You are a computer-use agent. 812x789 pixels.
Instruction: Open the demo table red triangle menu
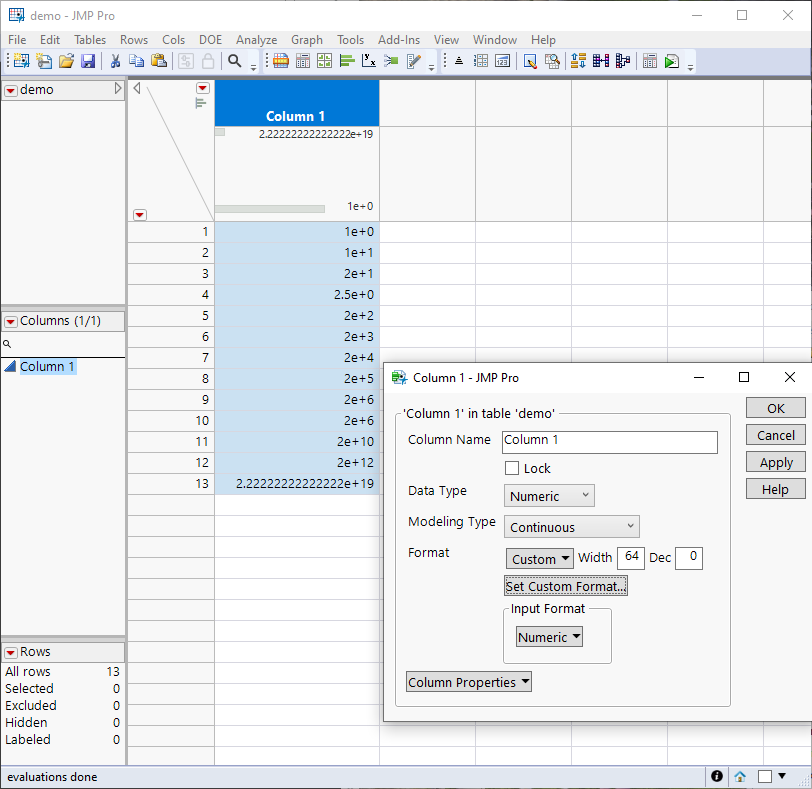pos(10,91)
